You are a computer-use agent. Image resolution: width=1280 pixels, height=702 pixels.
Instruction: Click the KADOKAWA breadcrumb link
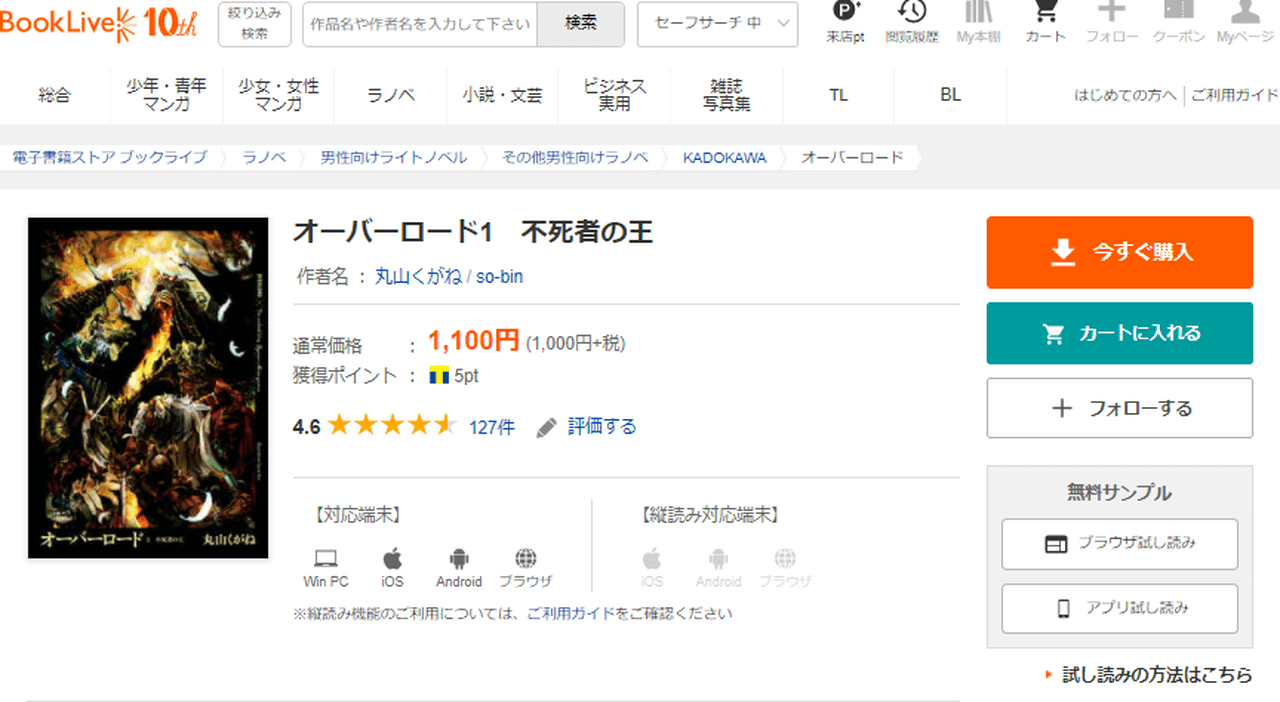[x=724, y=157]
